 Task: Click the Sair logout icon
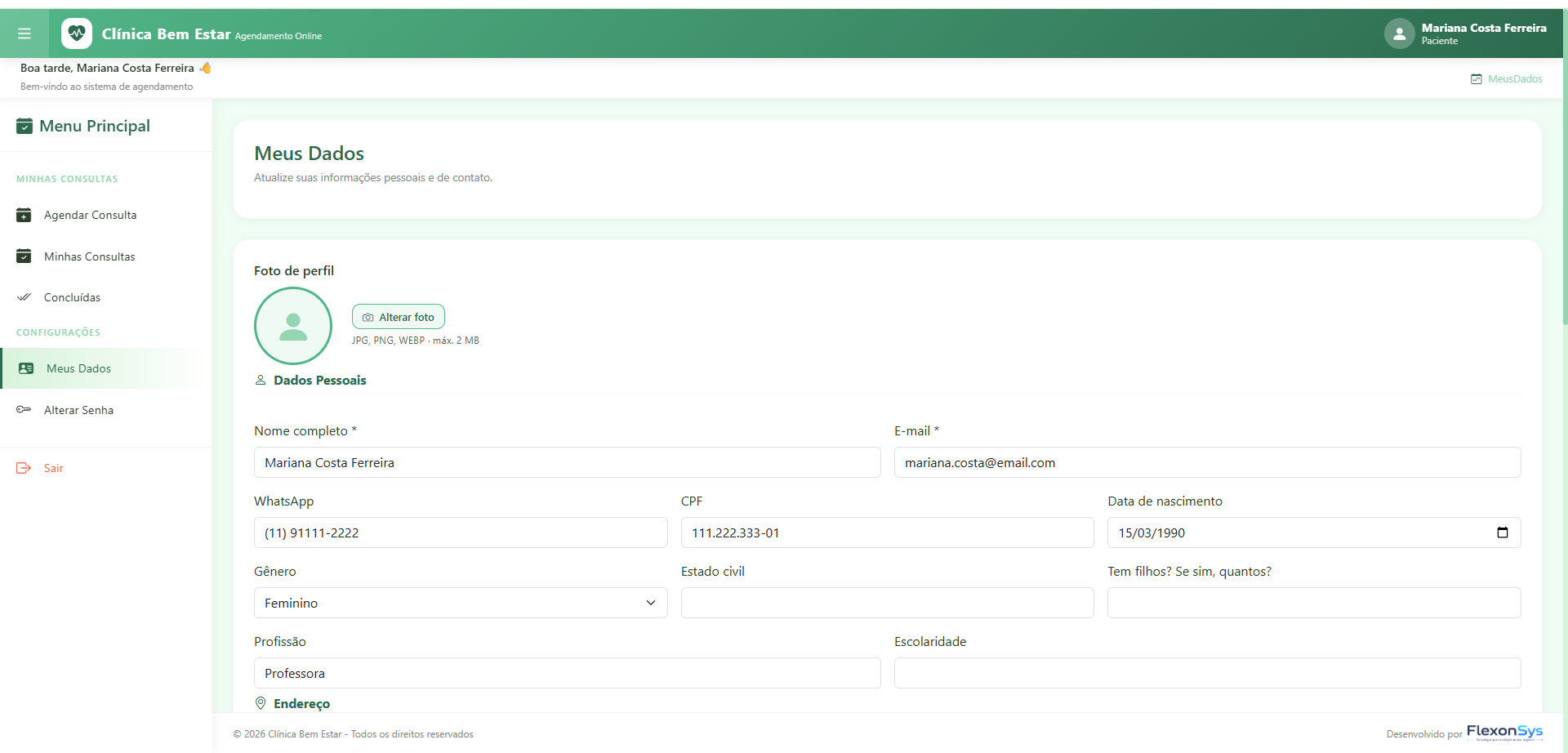point(24,468)
